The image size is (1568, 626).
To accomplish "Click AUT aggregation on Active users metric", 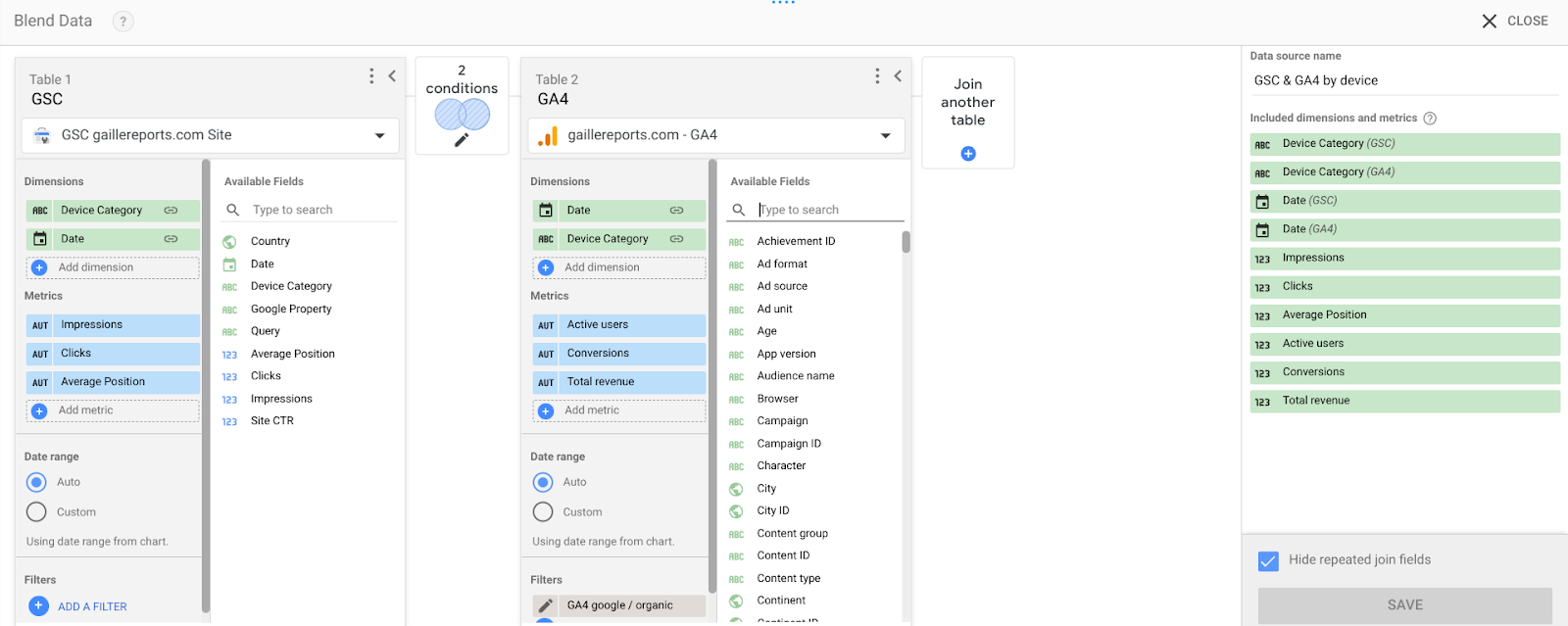I will click(546, 325).
